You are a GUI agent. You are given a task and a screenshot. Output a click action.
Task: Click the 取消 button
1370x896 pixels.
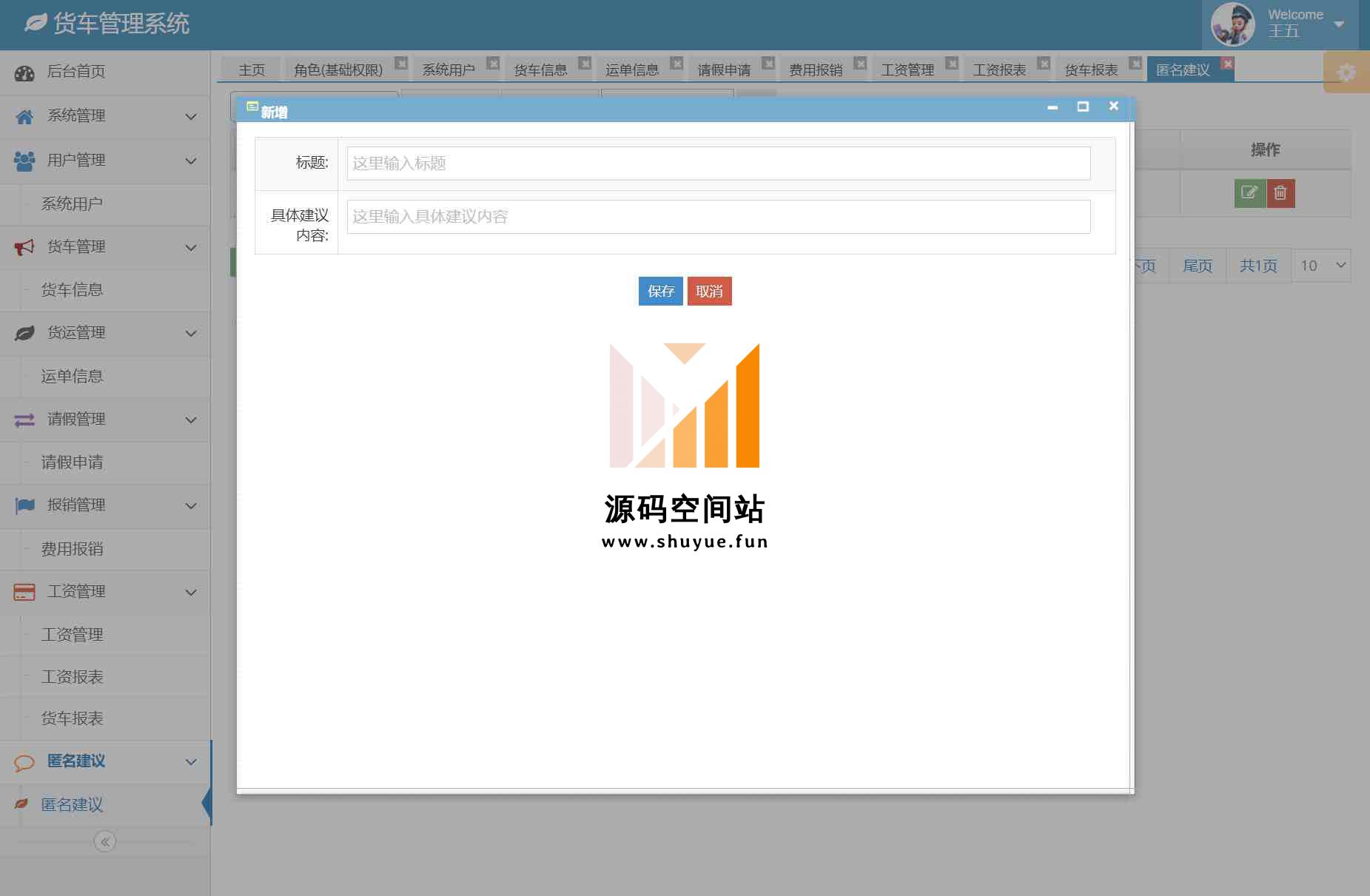click(x=709, y=292)
